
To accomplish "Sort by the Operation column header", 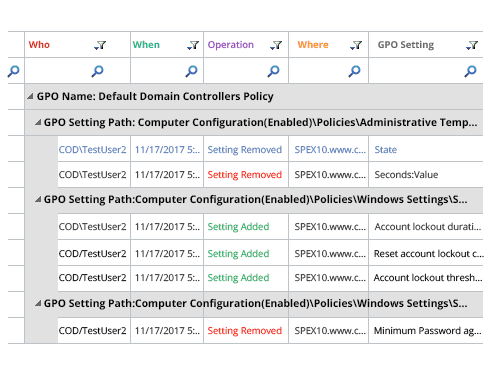I will pos(231,45).
